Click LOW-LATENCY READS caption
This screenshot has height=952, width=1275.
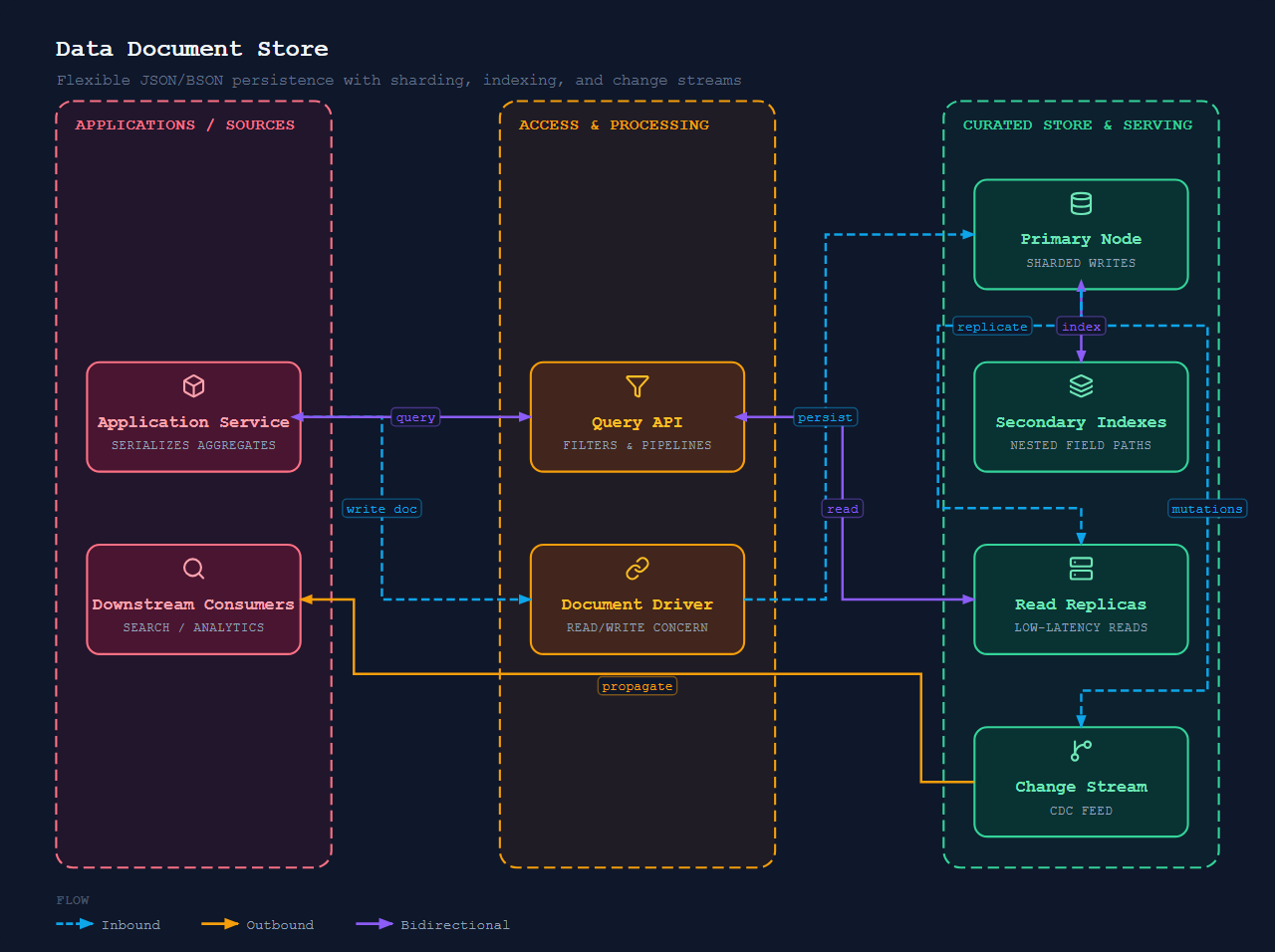pos(1081,627)
